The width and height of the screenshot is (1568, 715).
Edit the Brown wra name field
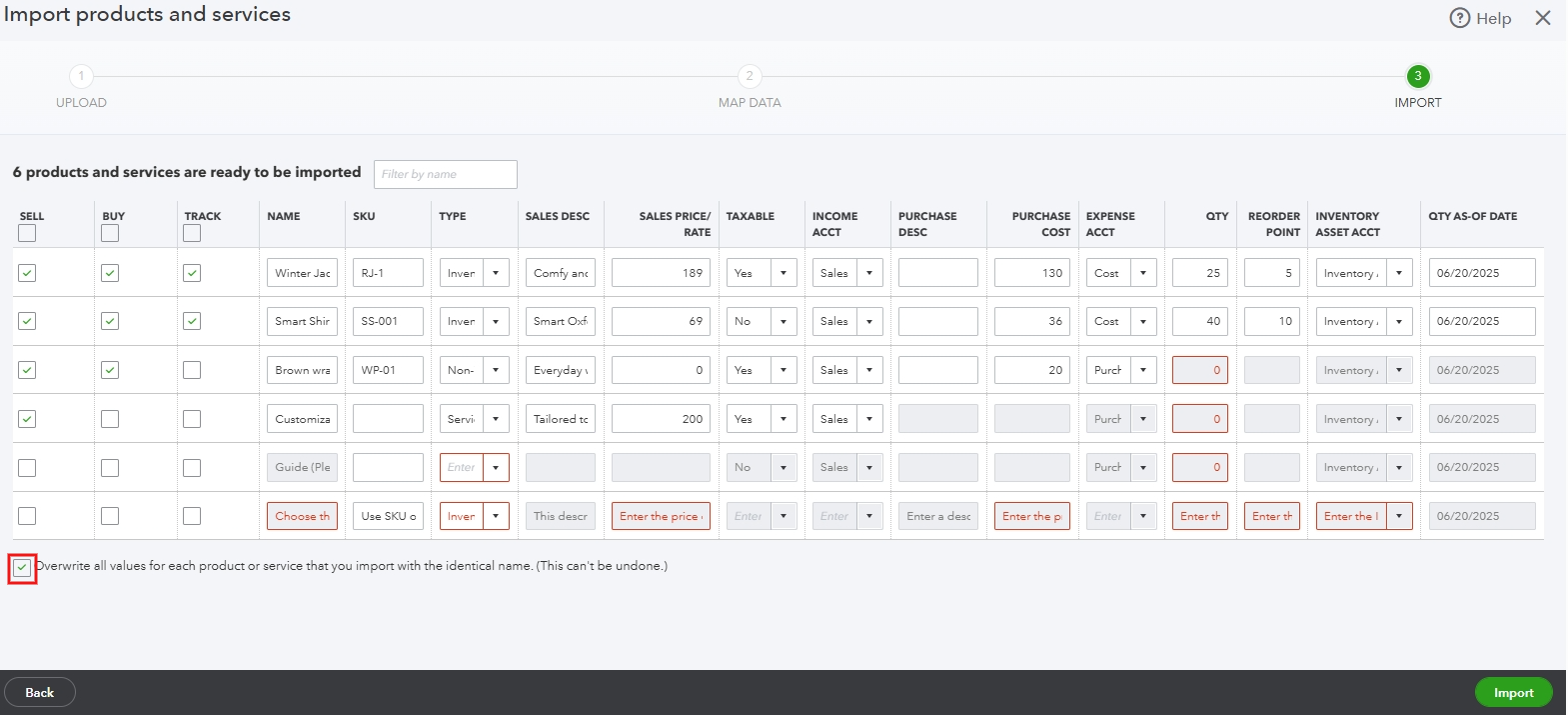click(x=302, y=370)
